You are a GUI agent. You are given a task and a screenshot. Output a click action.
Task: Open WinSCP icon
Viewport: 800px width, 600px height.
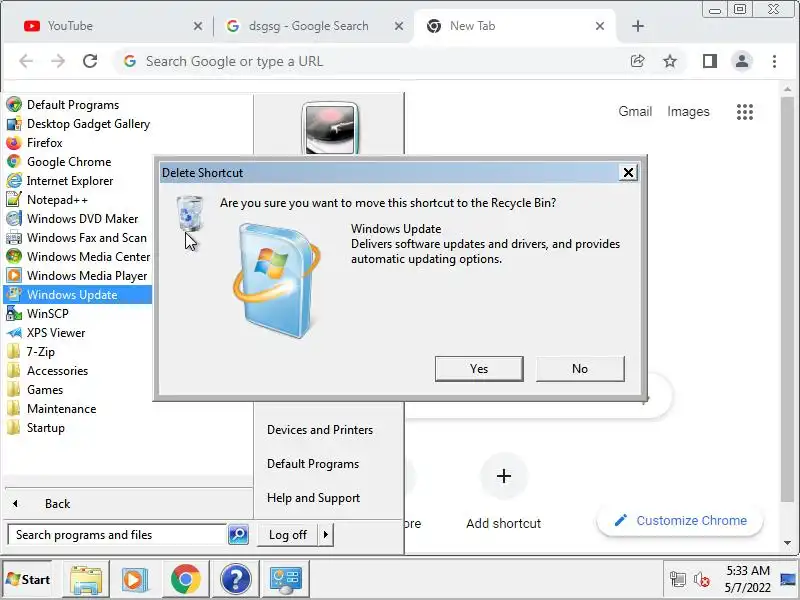(x=14, y=314)
